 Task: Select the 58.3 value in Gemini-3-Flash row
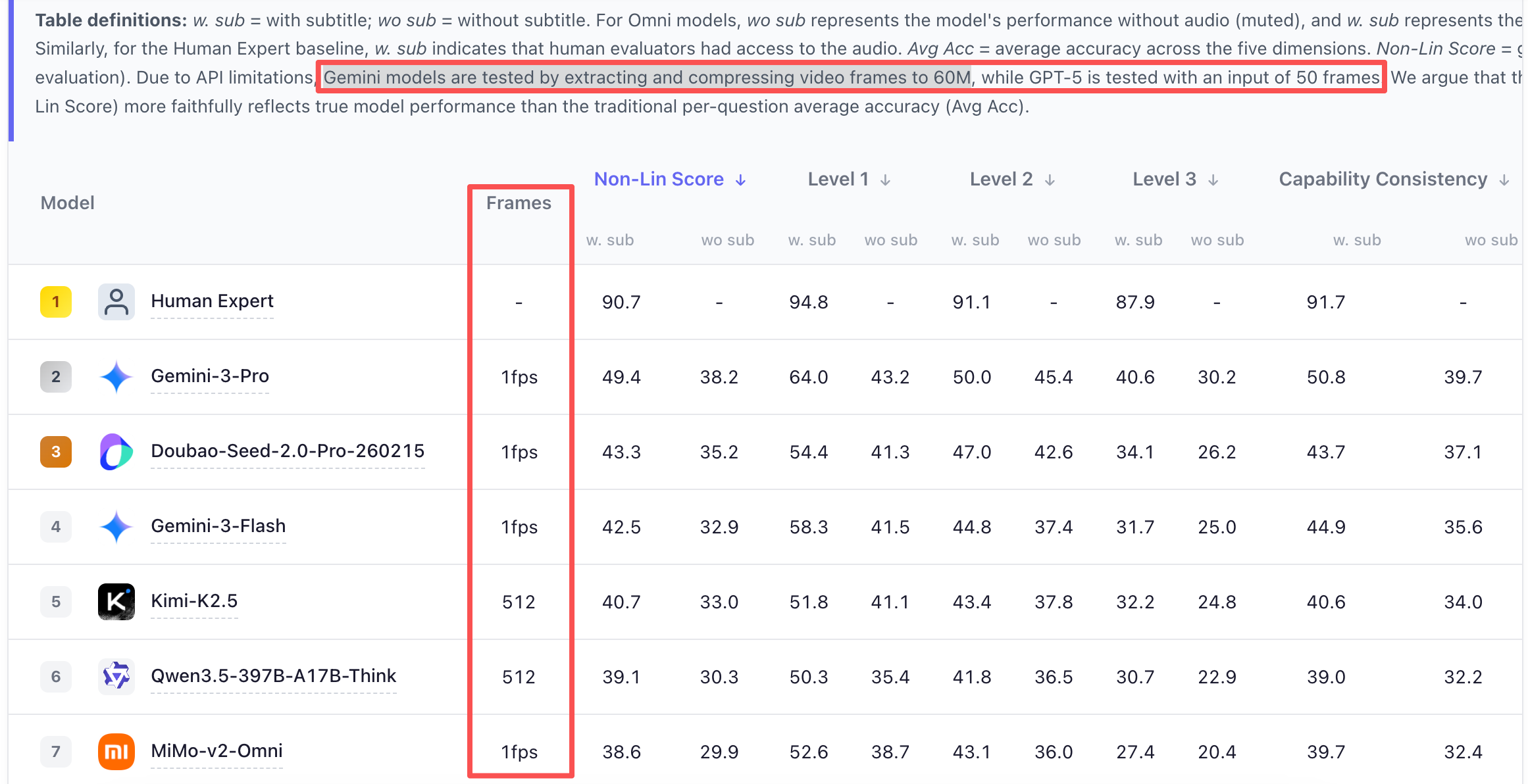(809, 527)
